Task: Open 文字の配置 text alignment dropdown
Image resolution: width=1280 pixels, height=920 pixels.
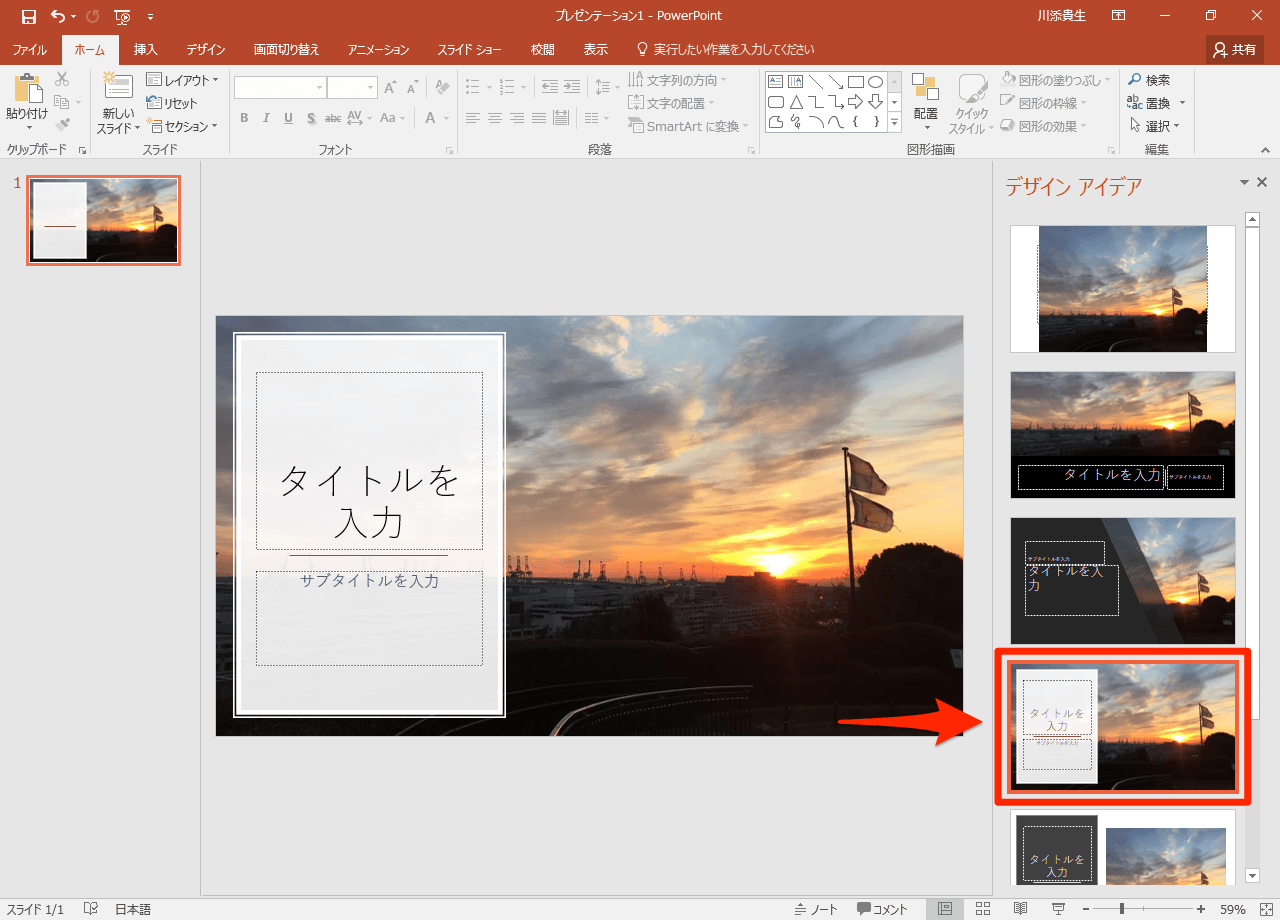Action: [672, 103]
